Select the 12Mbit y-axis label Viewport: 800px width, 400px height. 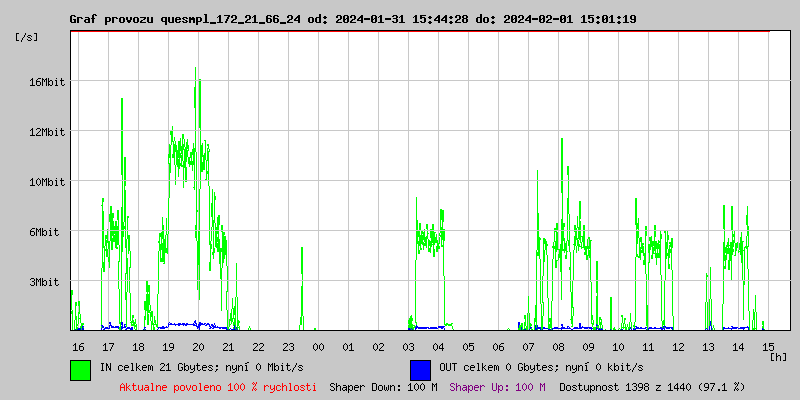(46, 132)
